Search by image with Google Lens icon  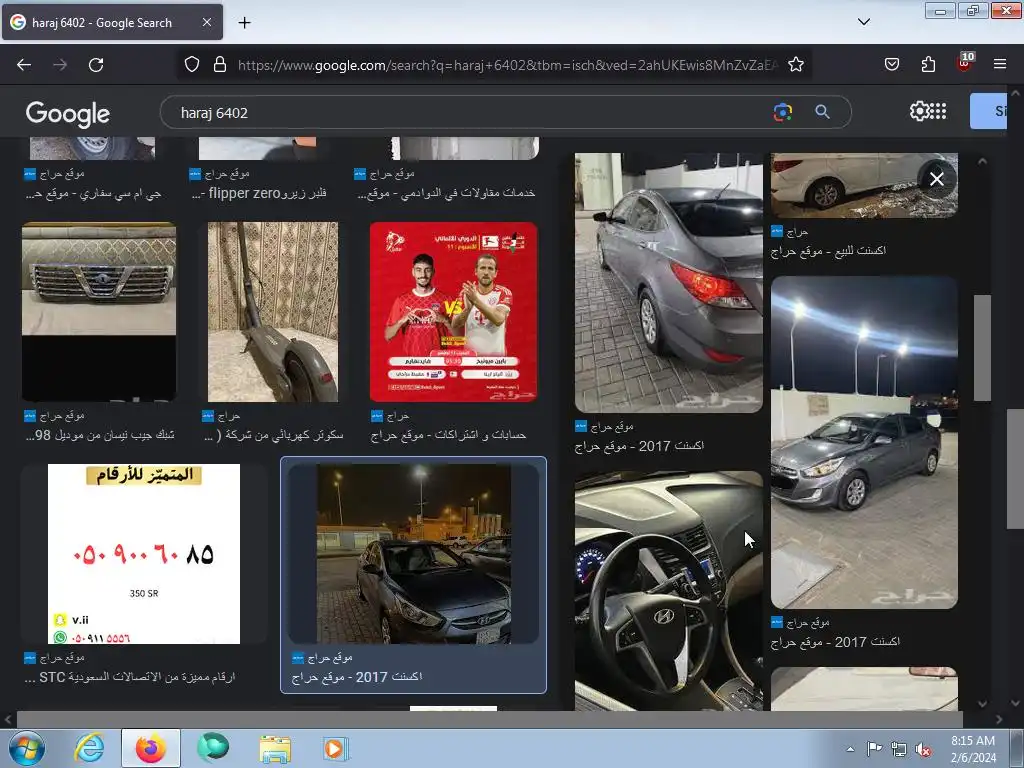[782, 112]
